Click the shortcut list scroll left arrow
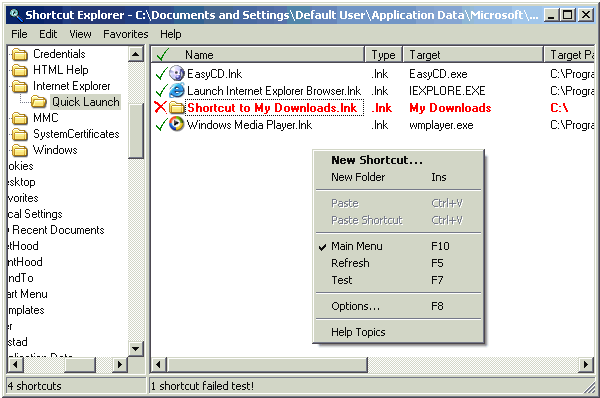 tap(159, 364)
